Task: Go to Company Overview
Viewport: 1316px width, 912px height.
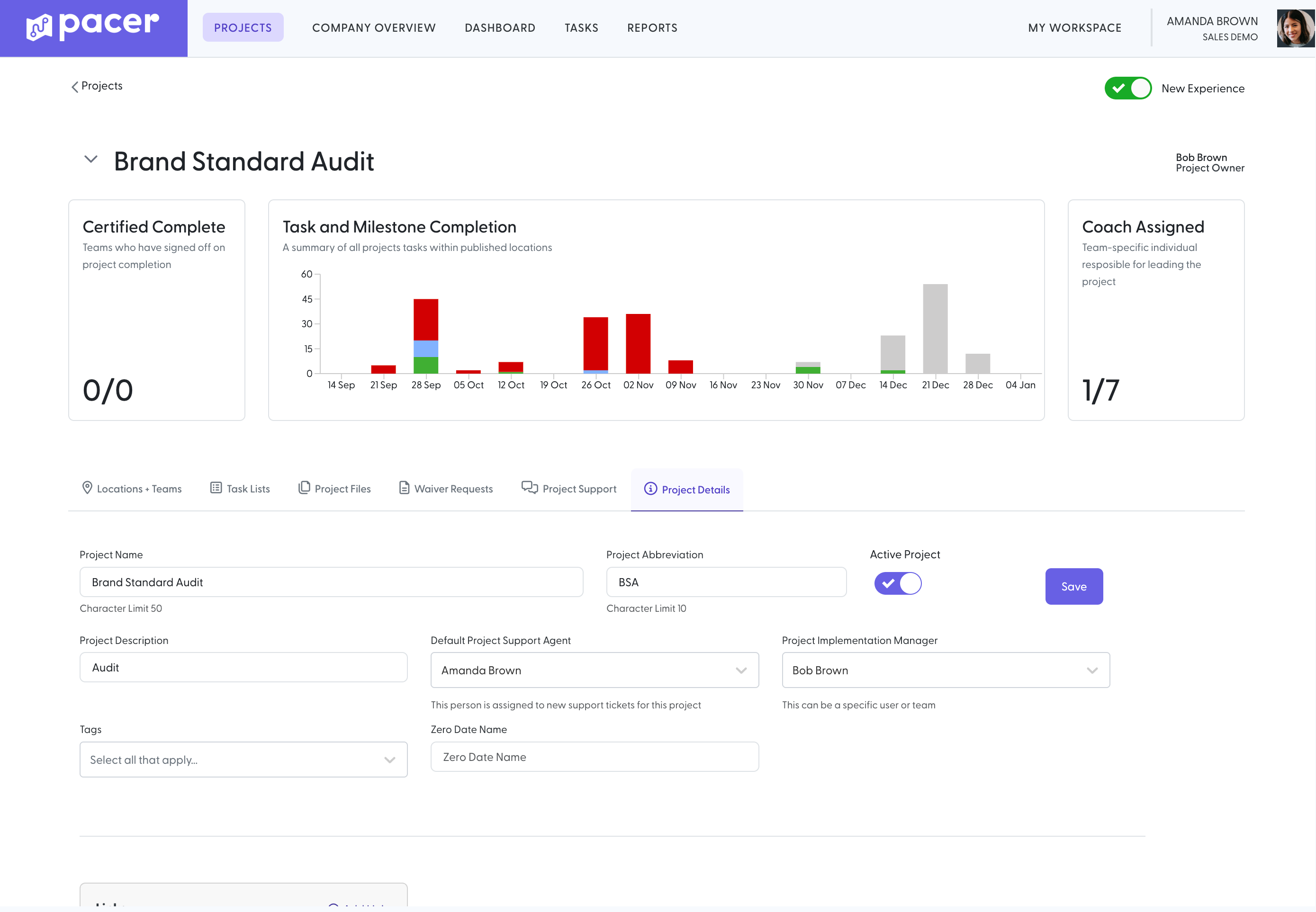Action: (x=374, y=27)
